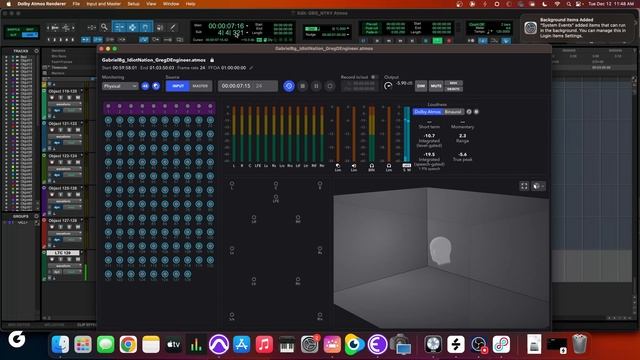
Task: Open the Window menu
Action: pyautogui.click(x=171, y=4)
